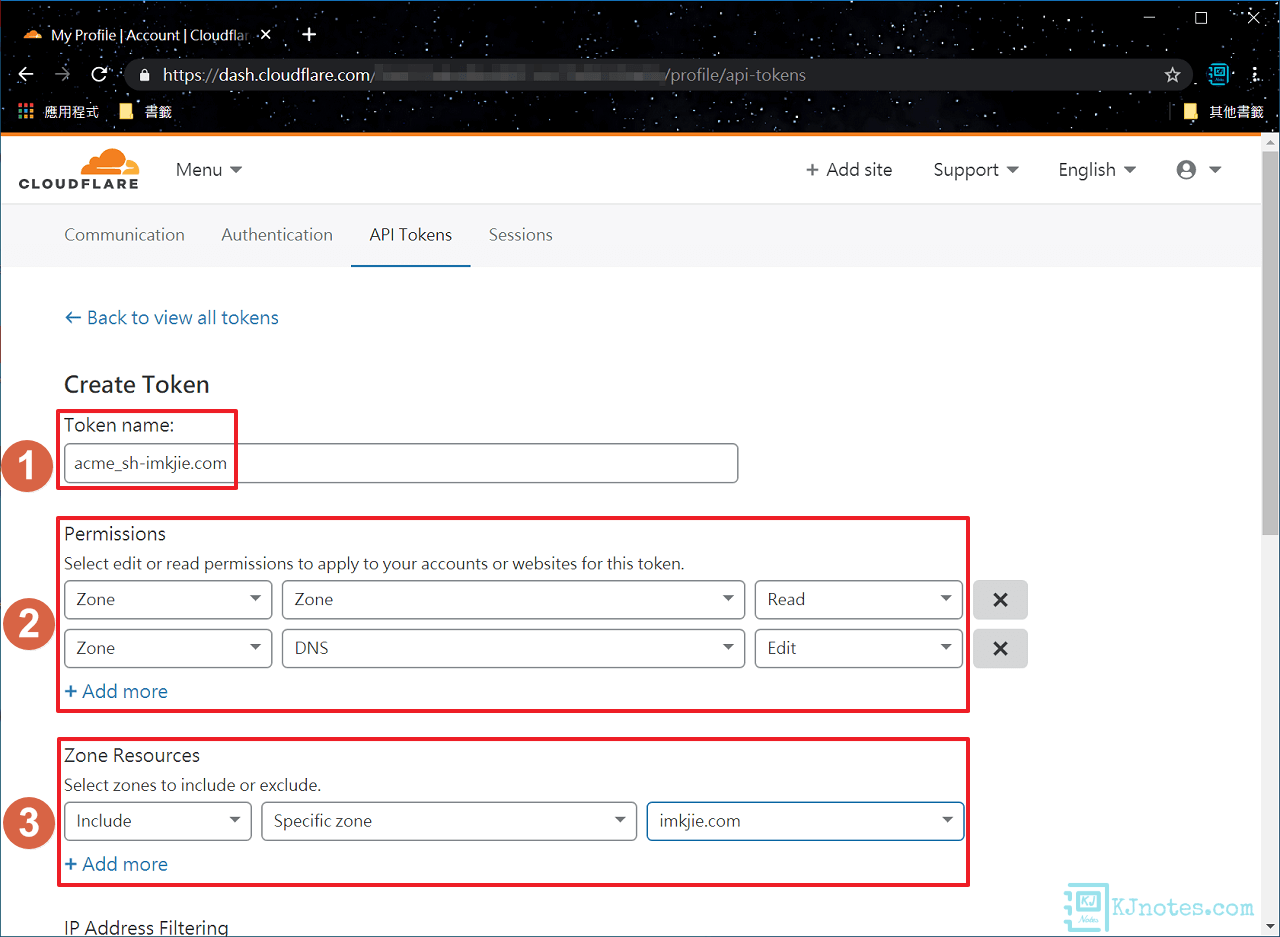1280x937 pixels.
Task: Change the Edit access level dropdown
Action: pyautogui.click(x=858, y=649)
